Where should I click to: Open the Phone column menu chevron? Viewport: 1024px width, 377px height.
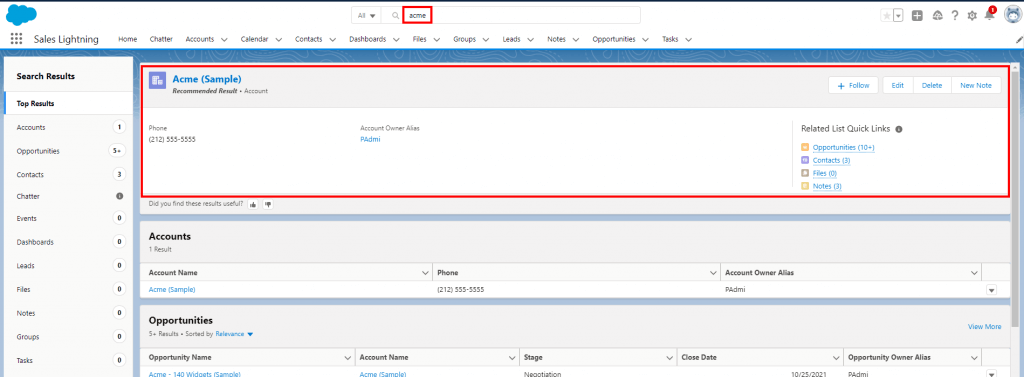tap(712, 272)
